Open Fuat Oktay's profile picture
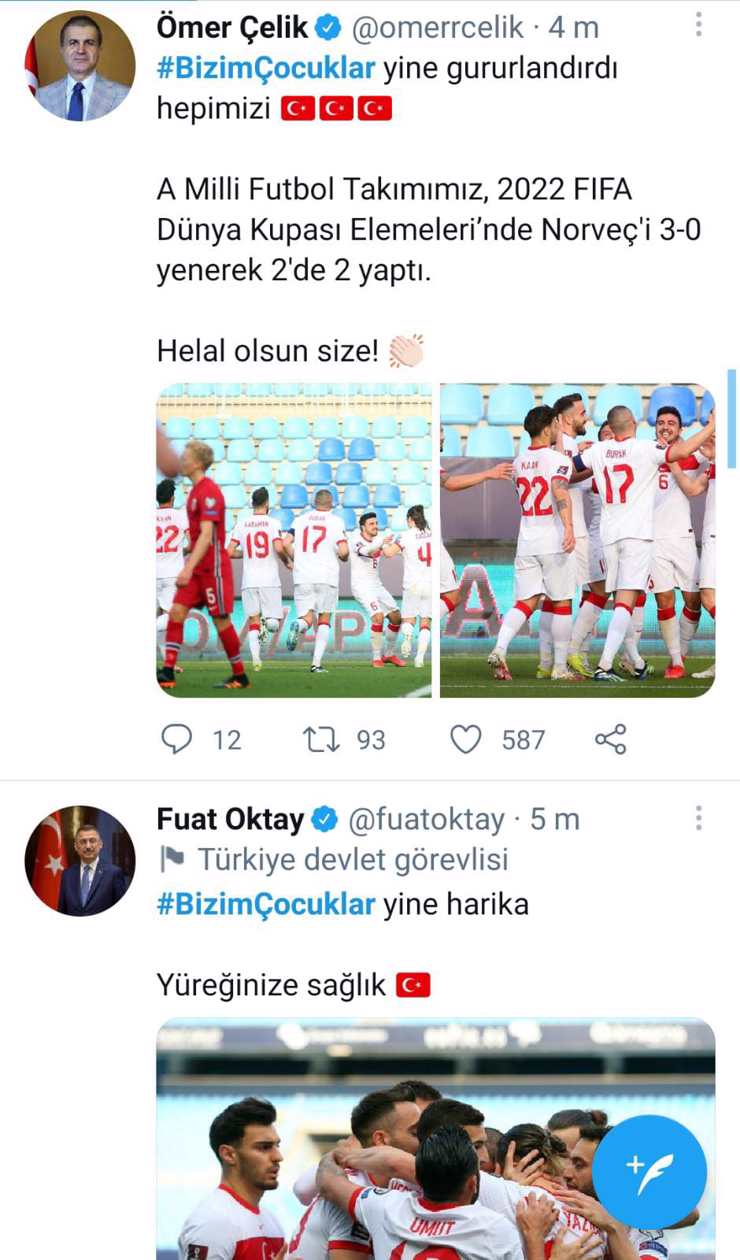740x1260 pixels. click(80, 861)
